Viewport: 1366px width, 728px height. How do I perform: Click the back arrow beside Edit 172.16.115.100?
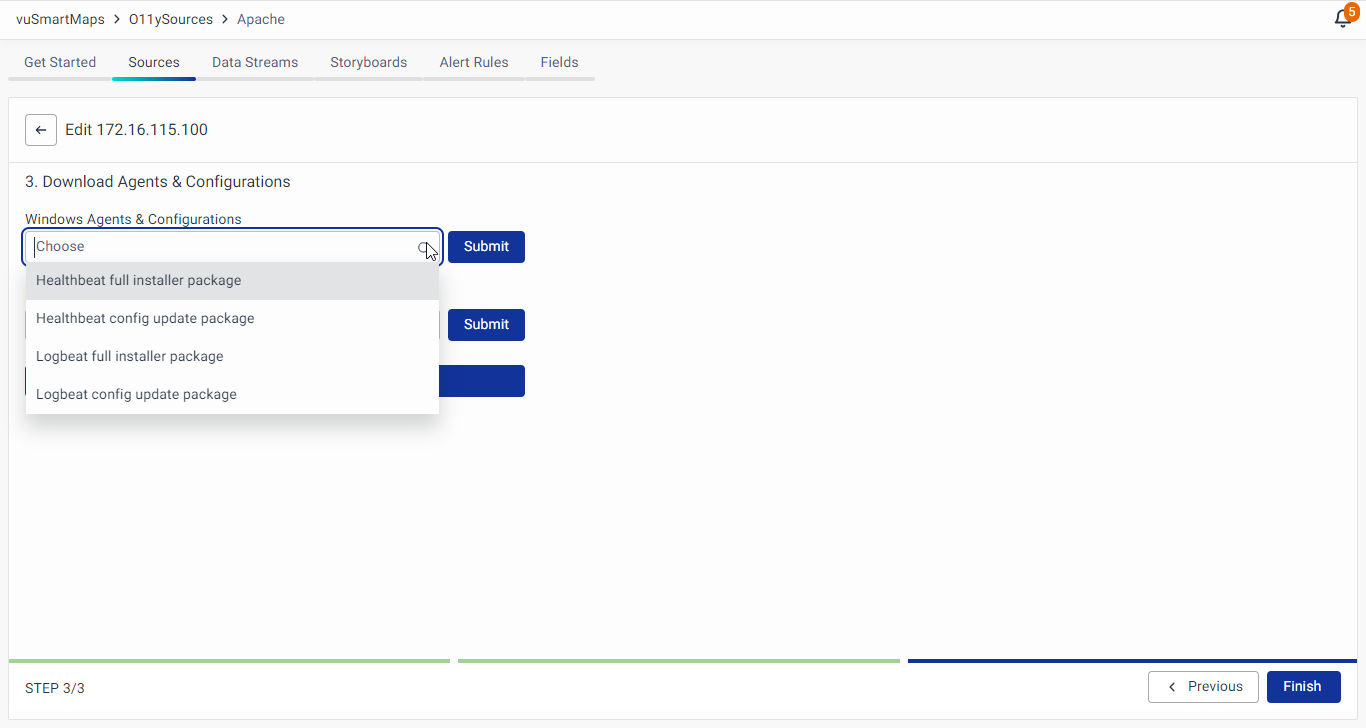point(41,130)
